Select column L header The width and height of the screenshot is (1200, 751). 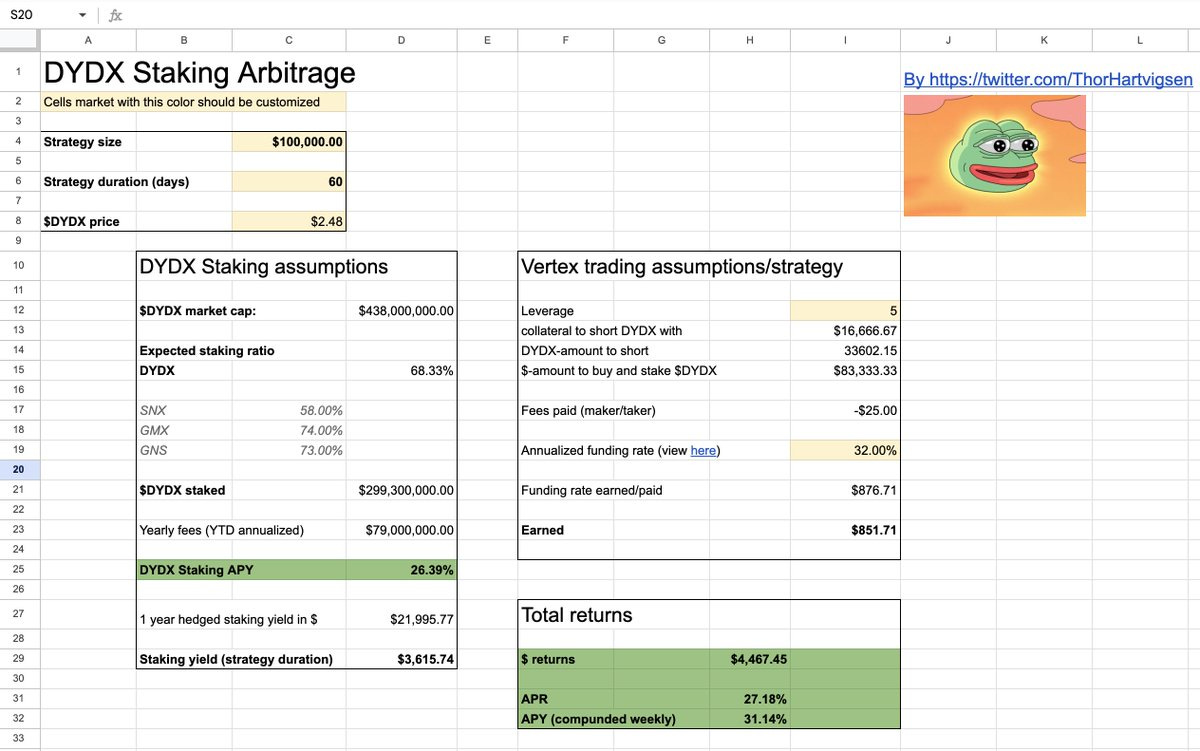pos(1140,40)
